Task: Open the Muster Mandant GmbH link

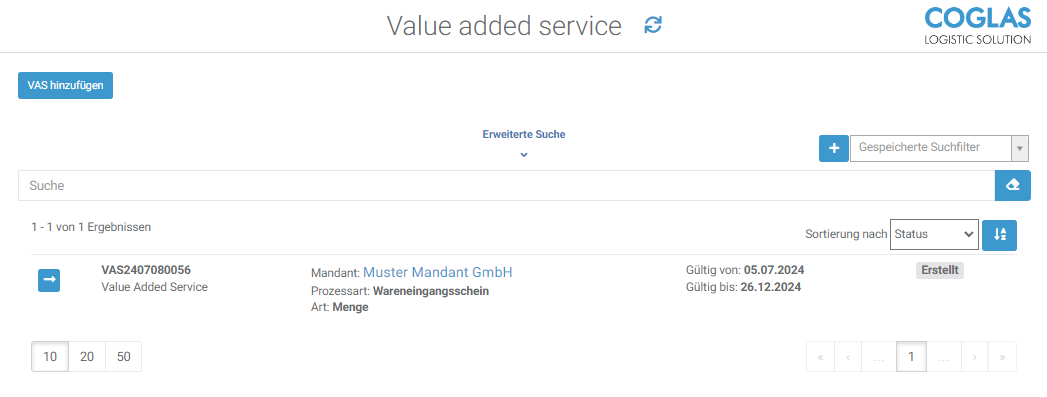Action: pyautogui.click(x=438, y=272)
